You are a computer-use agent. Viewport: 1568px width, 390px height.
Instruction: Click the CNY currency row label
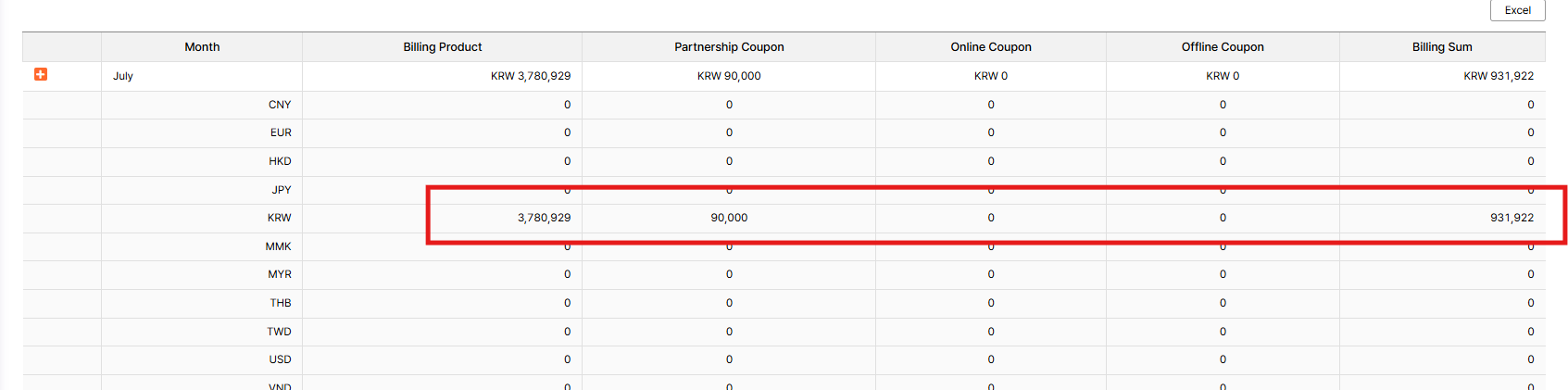(280, 105)
